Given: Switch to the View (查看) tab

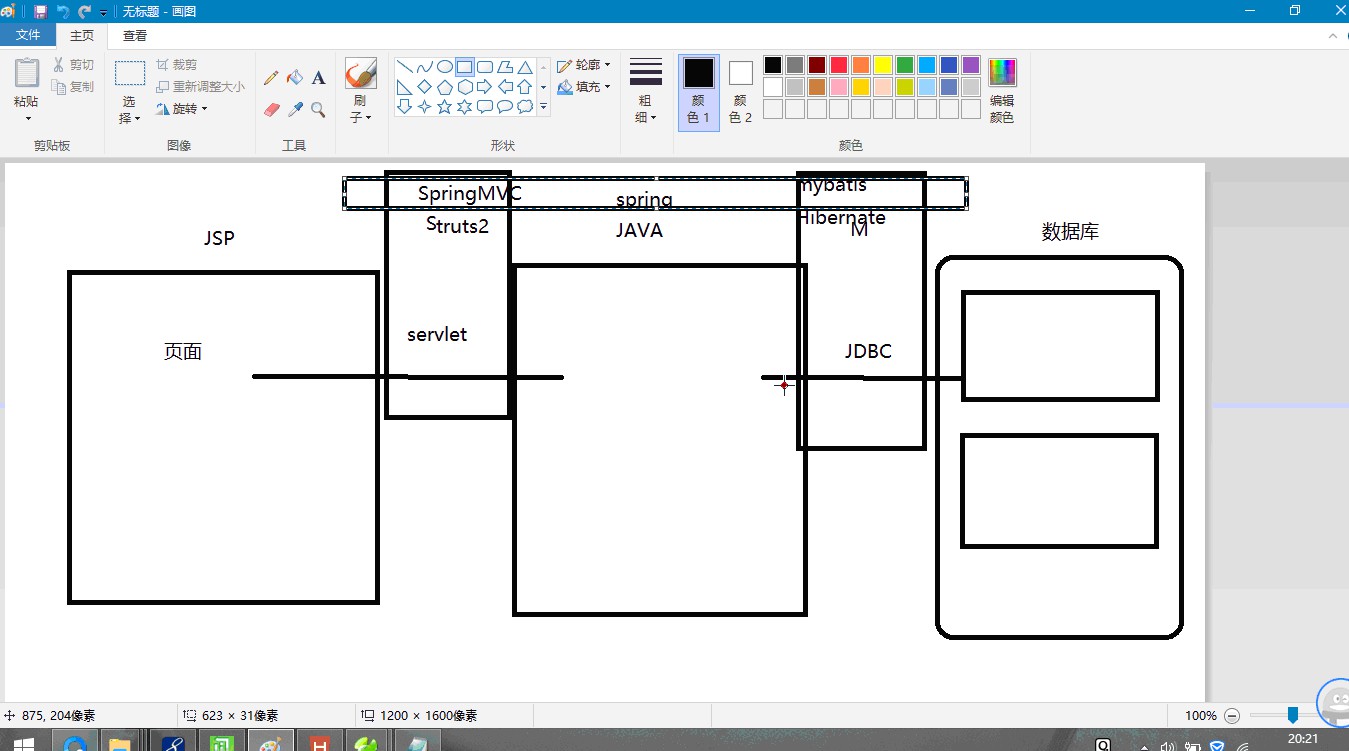Looking at the screenshot, I should 135,35.
